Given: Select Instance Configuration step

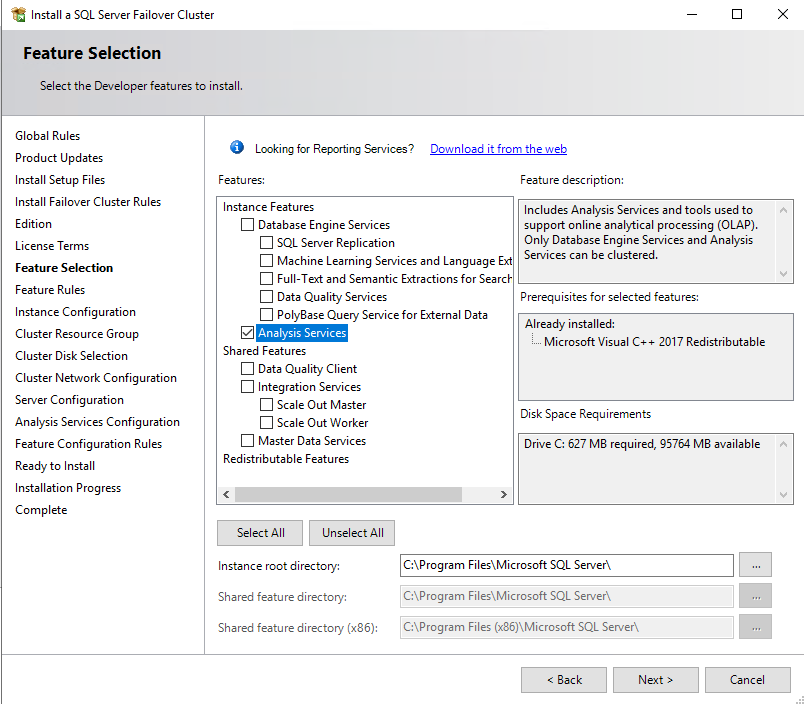Looking at the screenshot, I should [x=75, y=312].
